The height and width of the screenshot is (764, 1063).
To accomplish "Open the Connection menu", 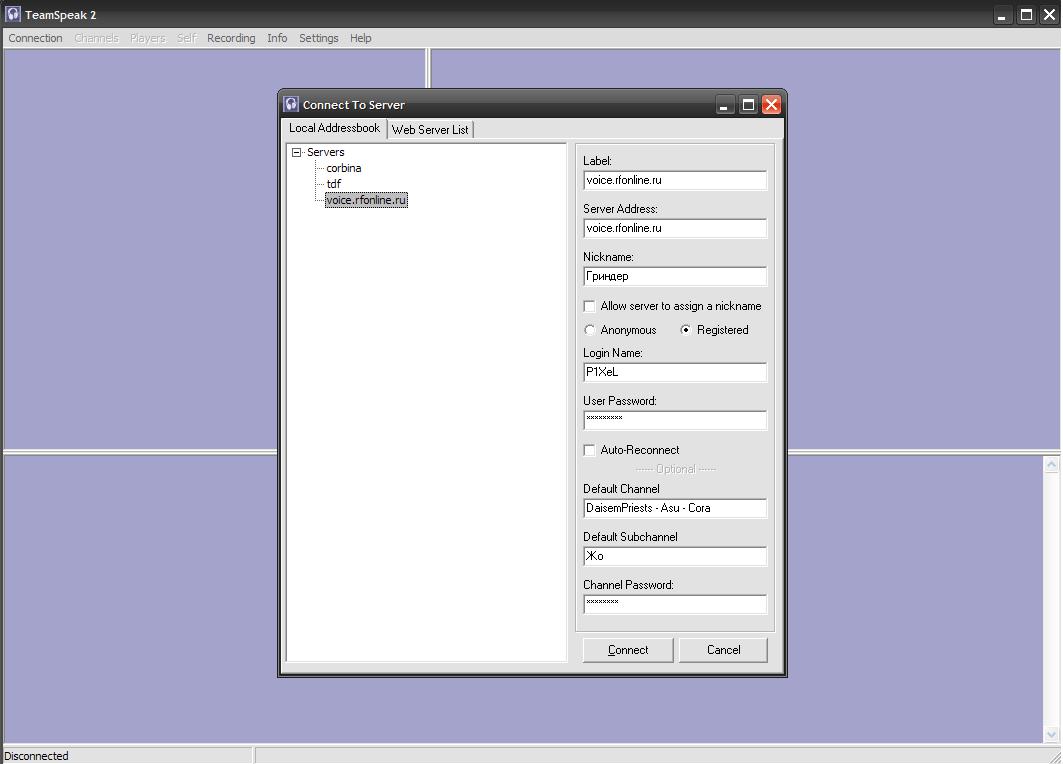I will point(35,38).
